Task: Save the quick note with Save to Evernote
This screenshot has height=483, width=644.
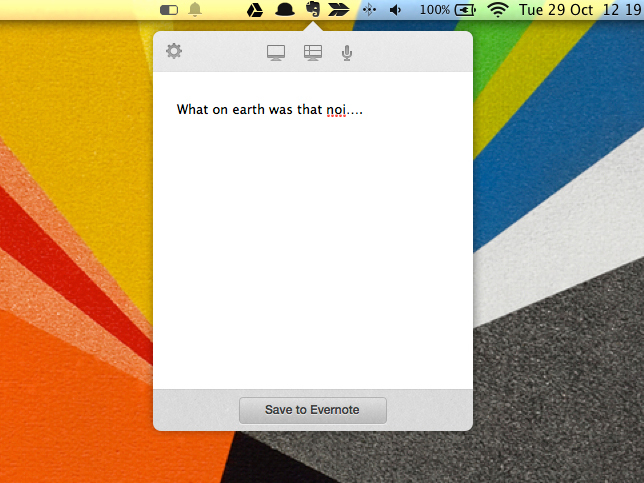Action: point(313,410)
